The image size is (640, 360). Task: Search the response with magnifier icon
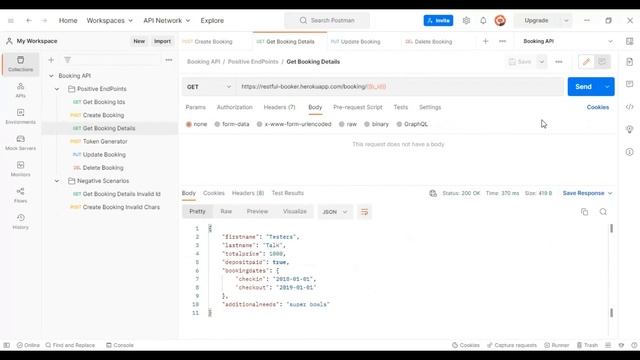603,212
